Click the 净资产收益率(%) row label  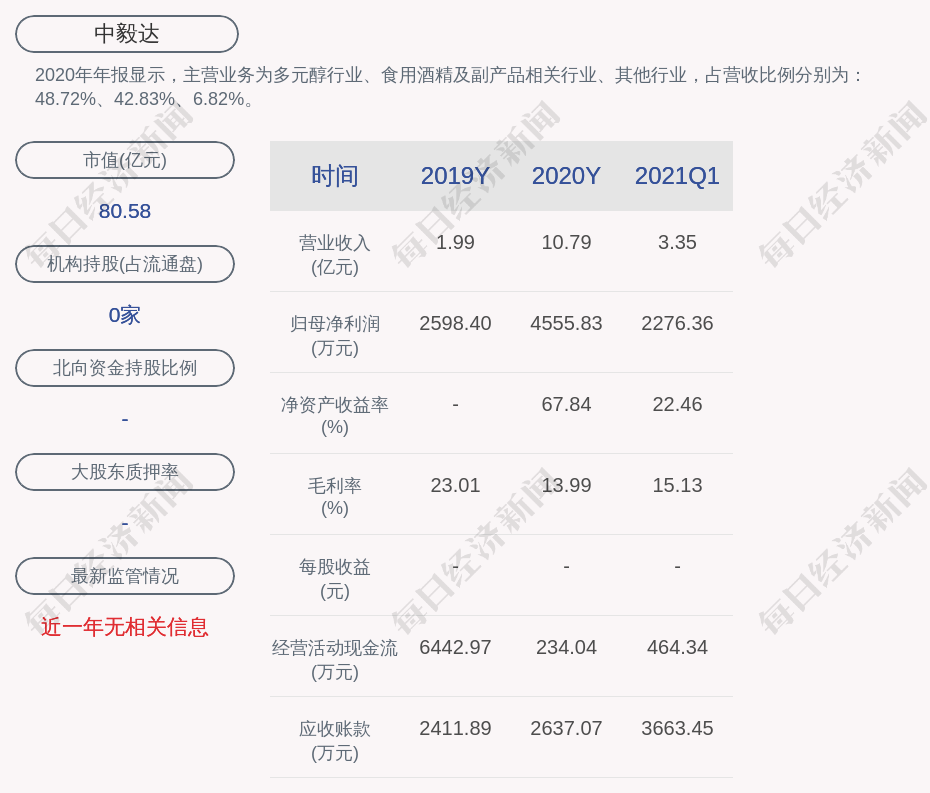(335, 416)
